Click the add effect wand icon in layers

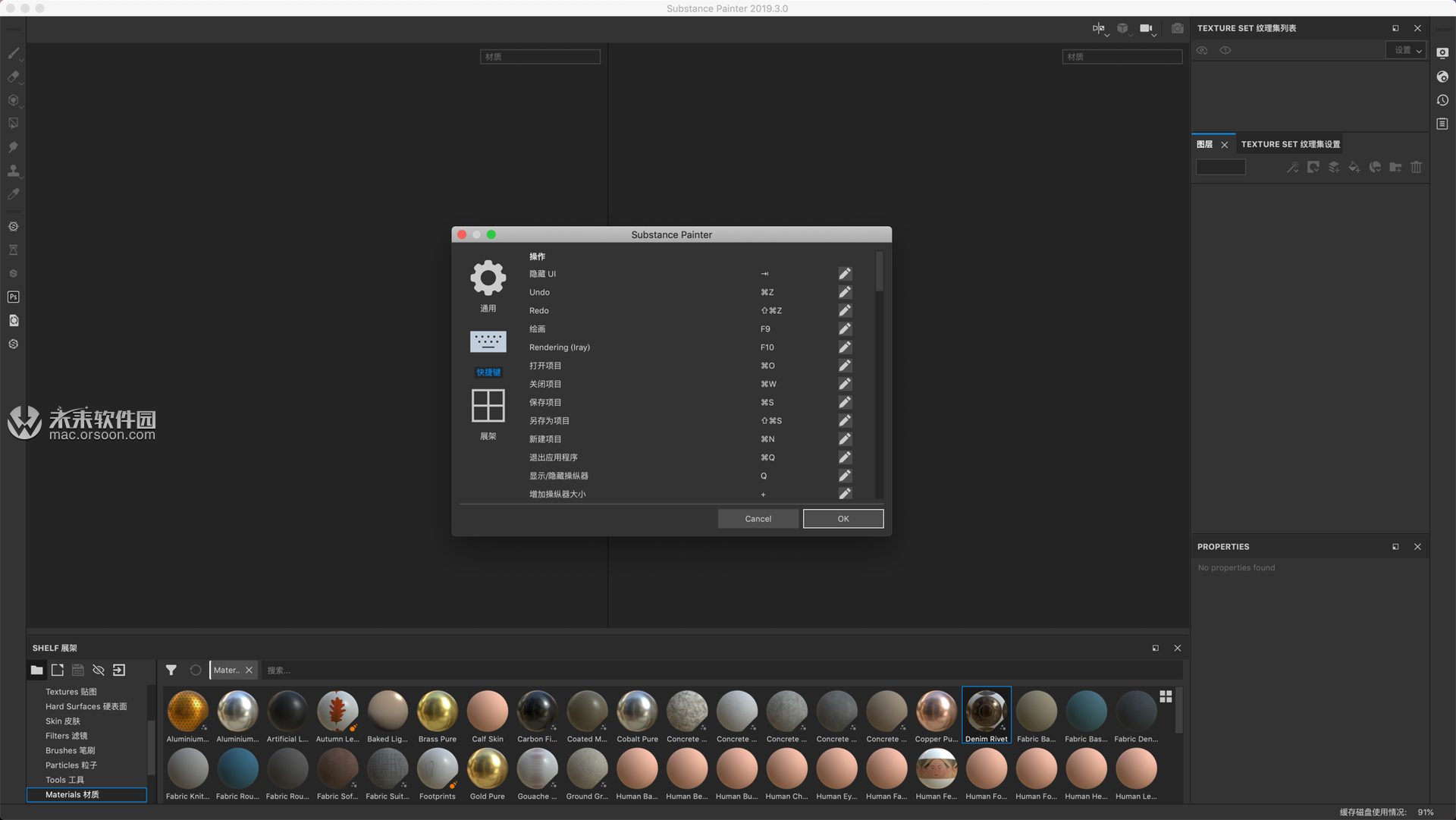coord(1292,167)
